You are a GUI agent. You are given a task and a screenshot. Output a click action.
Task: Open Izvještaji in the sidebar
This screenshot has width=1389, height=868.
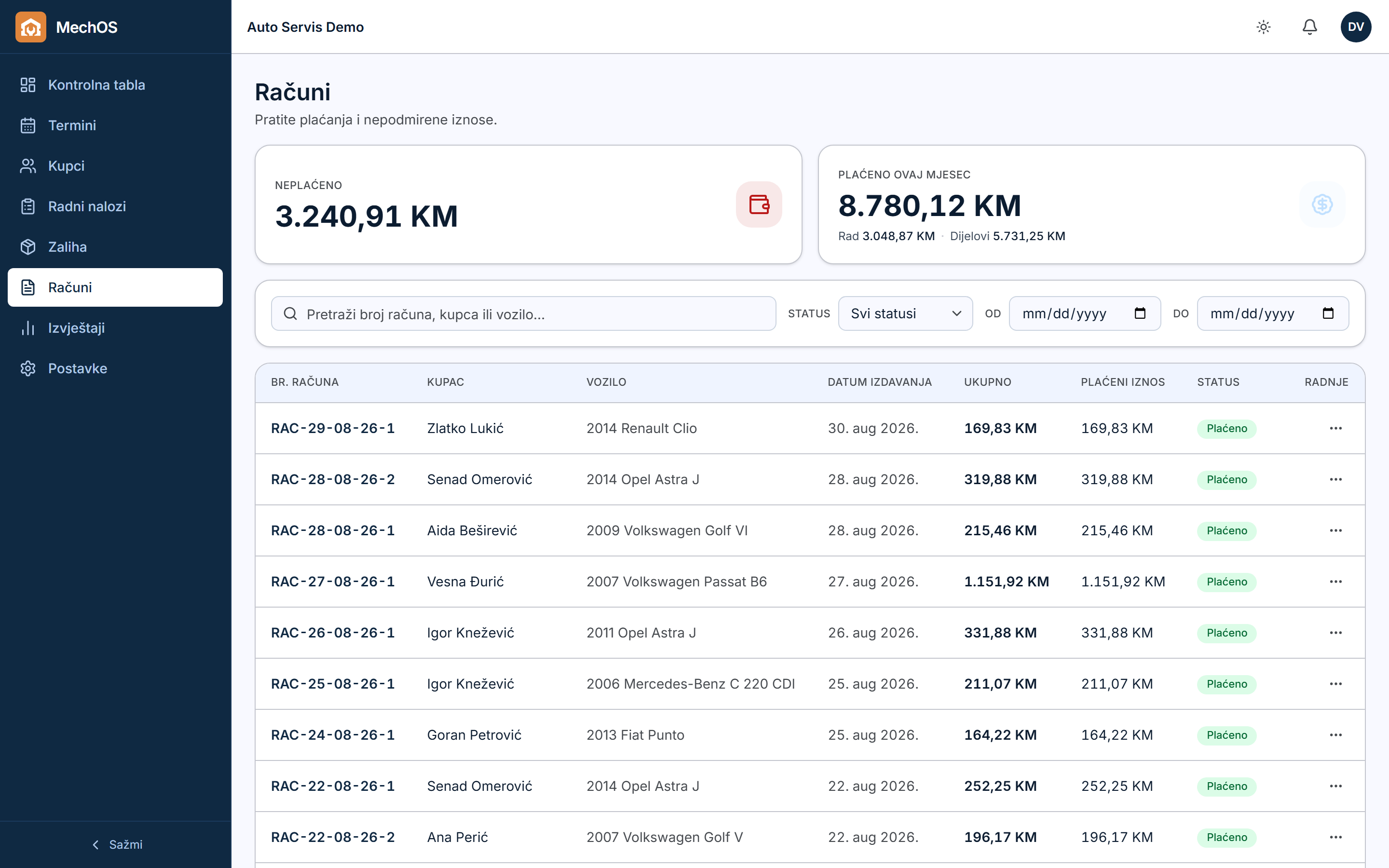pyautogui.click(x=115, y=328)
